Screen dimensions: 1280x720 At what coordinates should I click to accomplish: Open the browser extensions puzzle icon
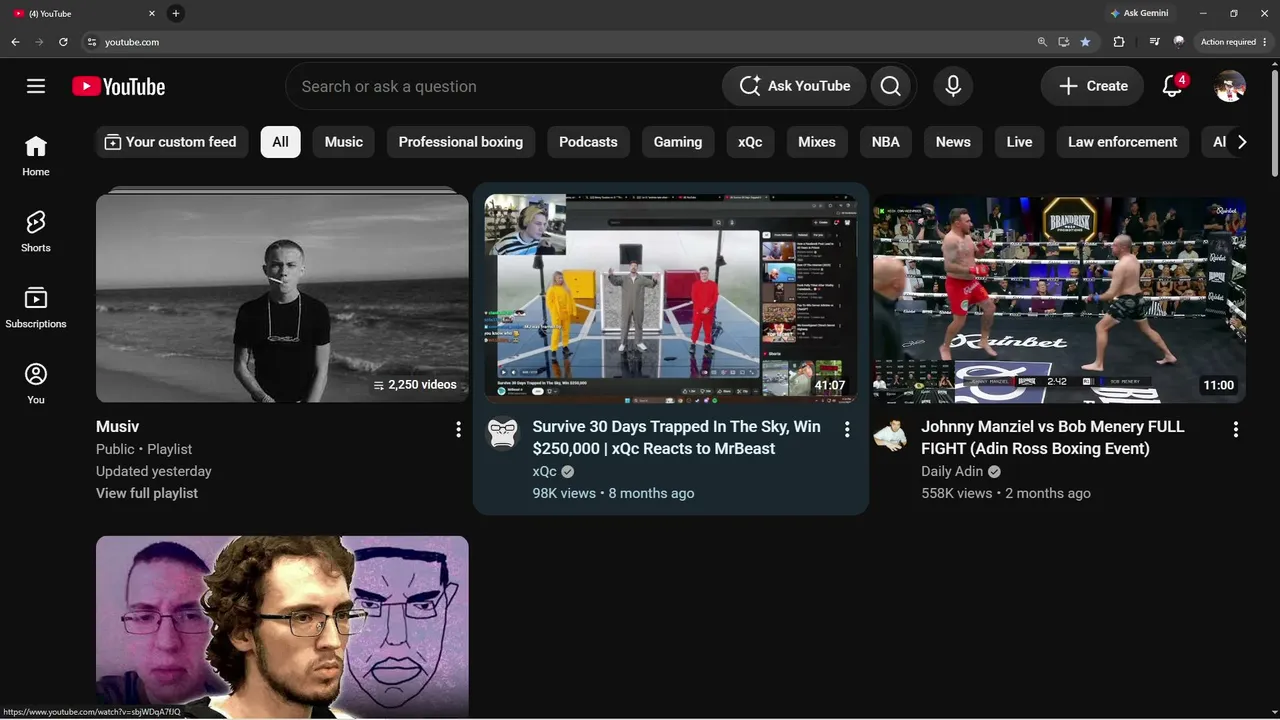tap(1119, 42)
